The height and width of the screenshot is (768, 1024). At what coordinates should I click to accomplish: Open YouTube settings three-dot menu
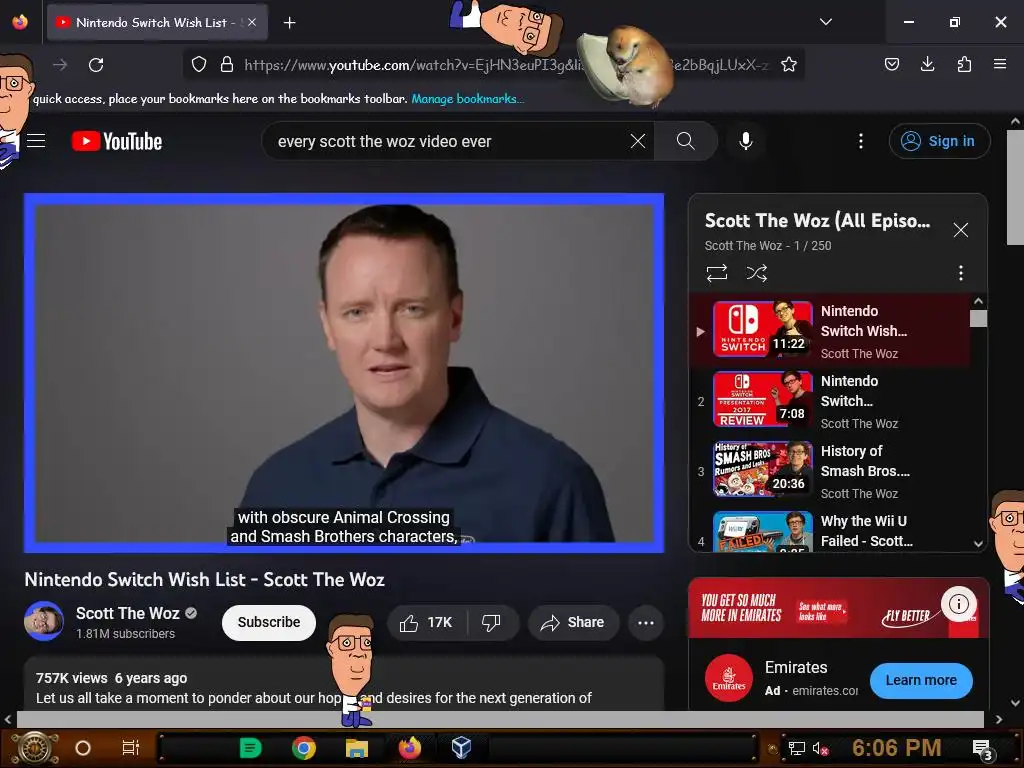coord(861,141)
